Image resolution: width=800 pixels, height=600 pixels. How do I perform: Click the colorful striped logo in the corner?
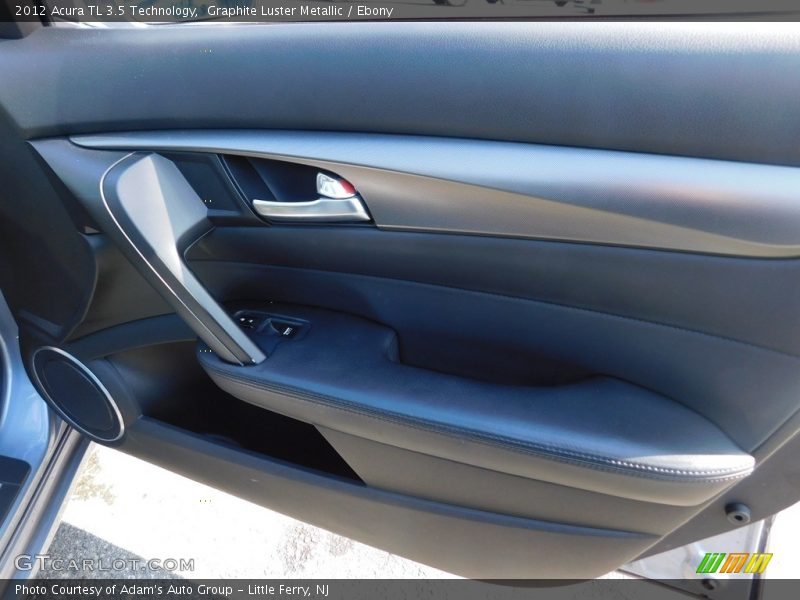(734, 563)
